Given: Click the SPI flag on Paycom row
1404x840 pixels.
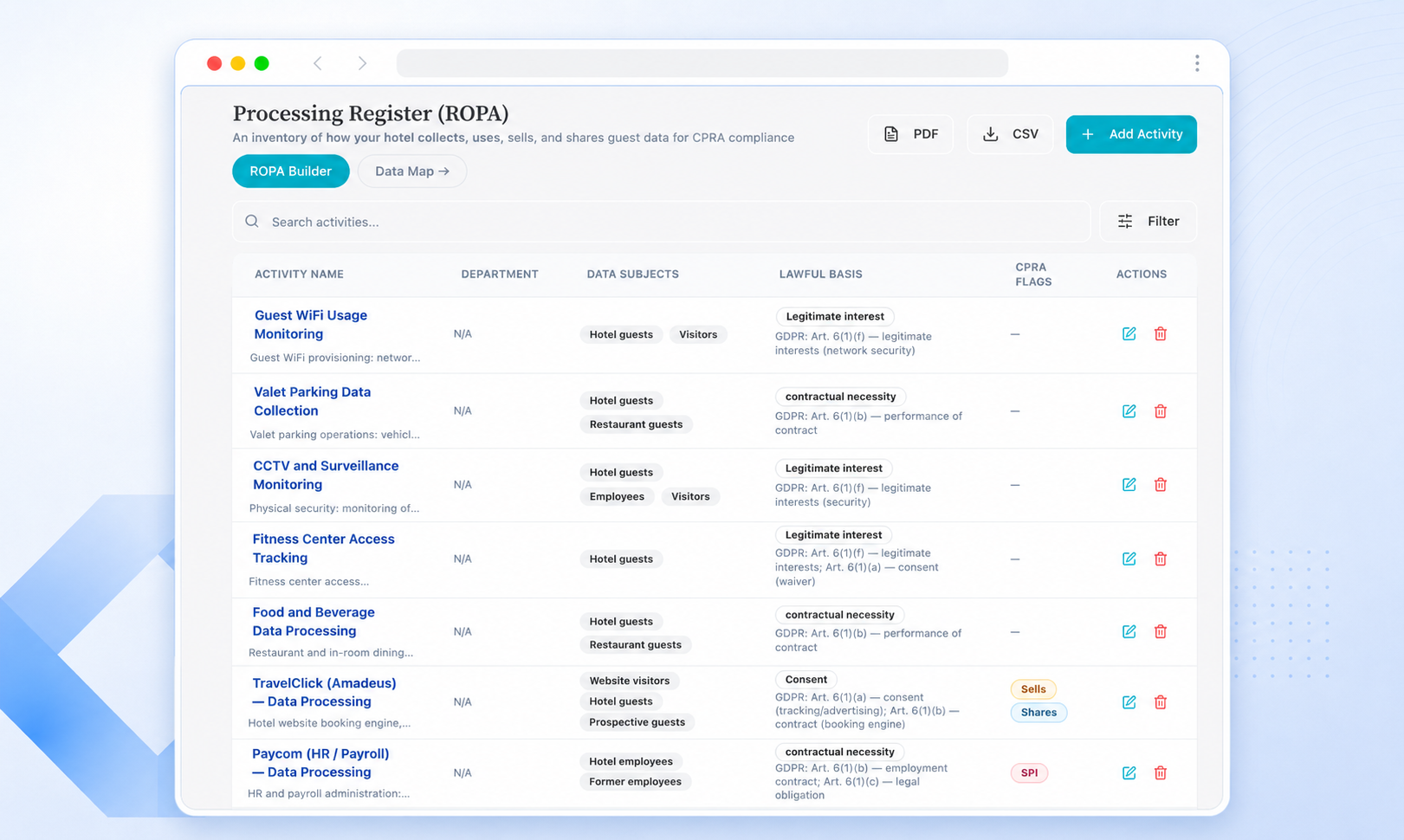Looking at the screenshot, I should [x=1029, y=772].
